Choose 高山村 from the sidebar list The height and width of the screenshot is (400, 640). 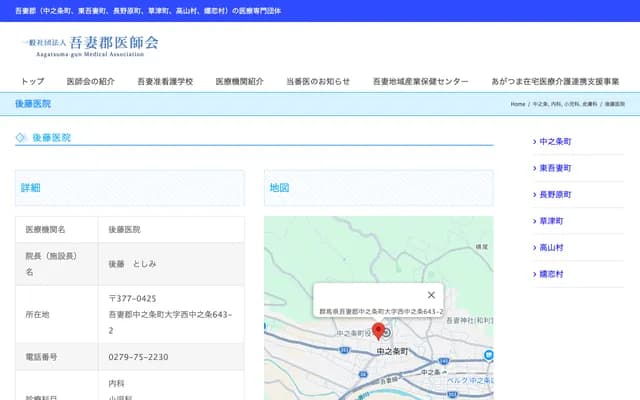point(552,247)
